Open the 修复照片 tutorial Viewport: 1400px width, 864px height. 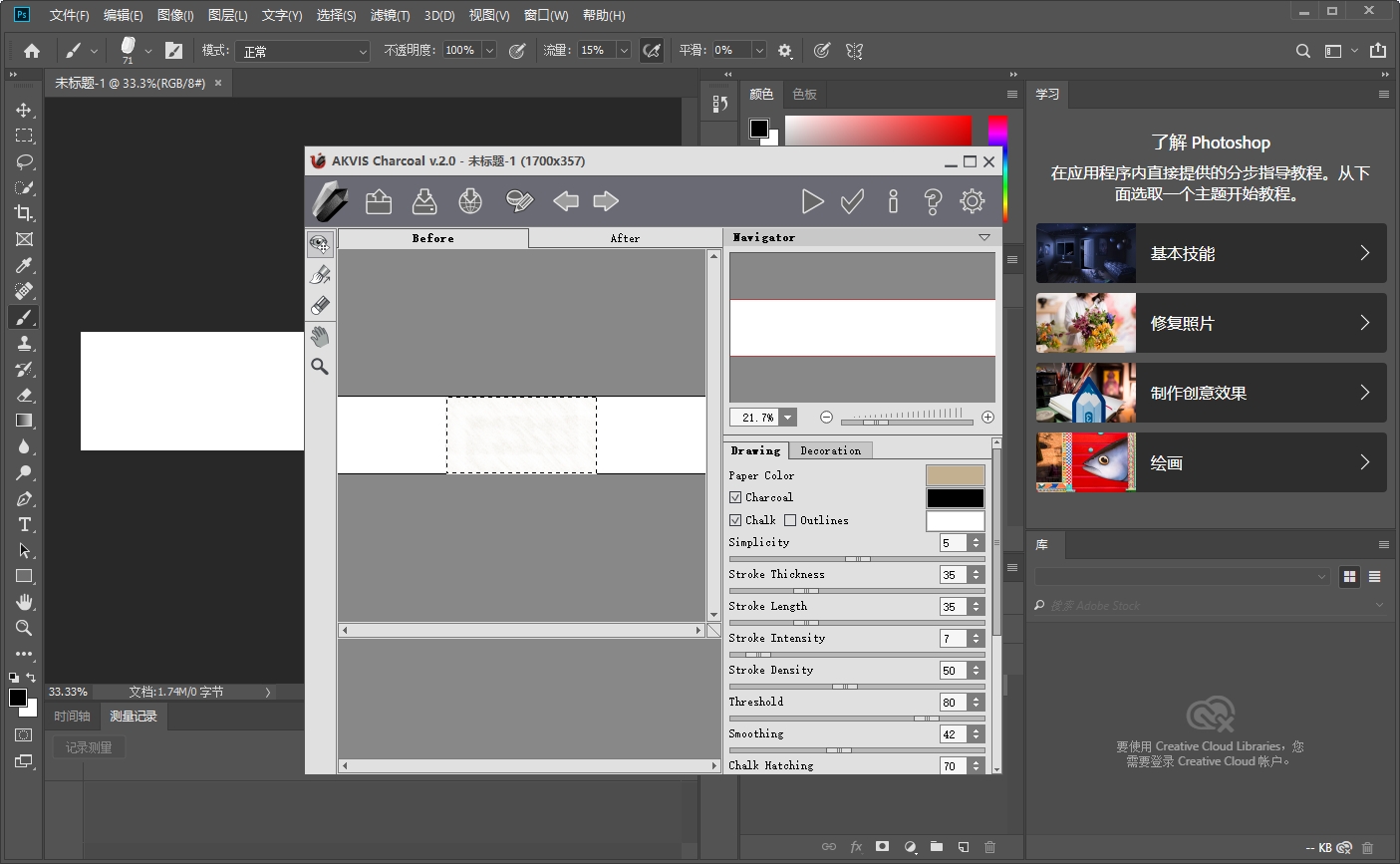click(x=1211, y=323)
